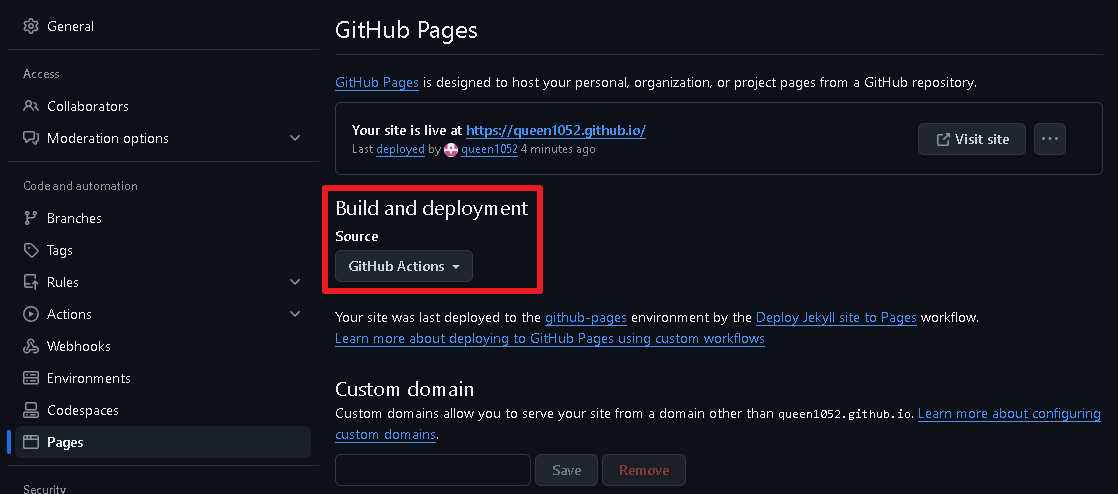Image resolution: width=1118 pixels, height=494 pixels.
Task: Click the custom domain text field
Action: click(x=432, y=470)
